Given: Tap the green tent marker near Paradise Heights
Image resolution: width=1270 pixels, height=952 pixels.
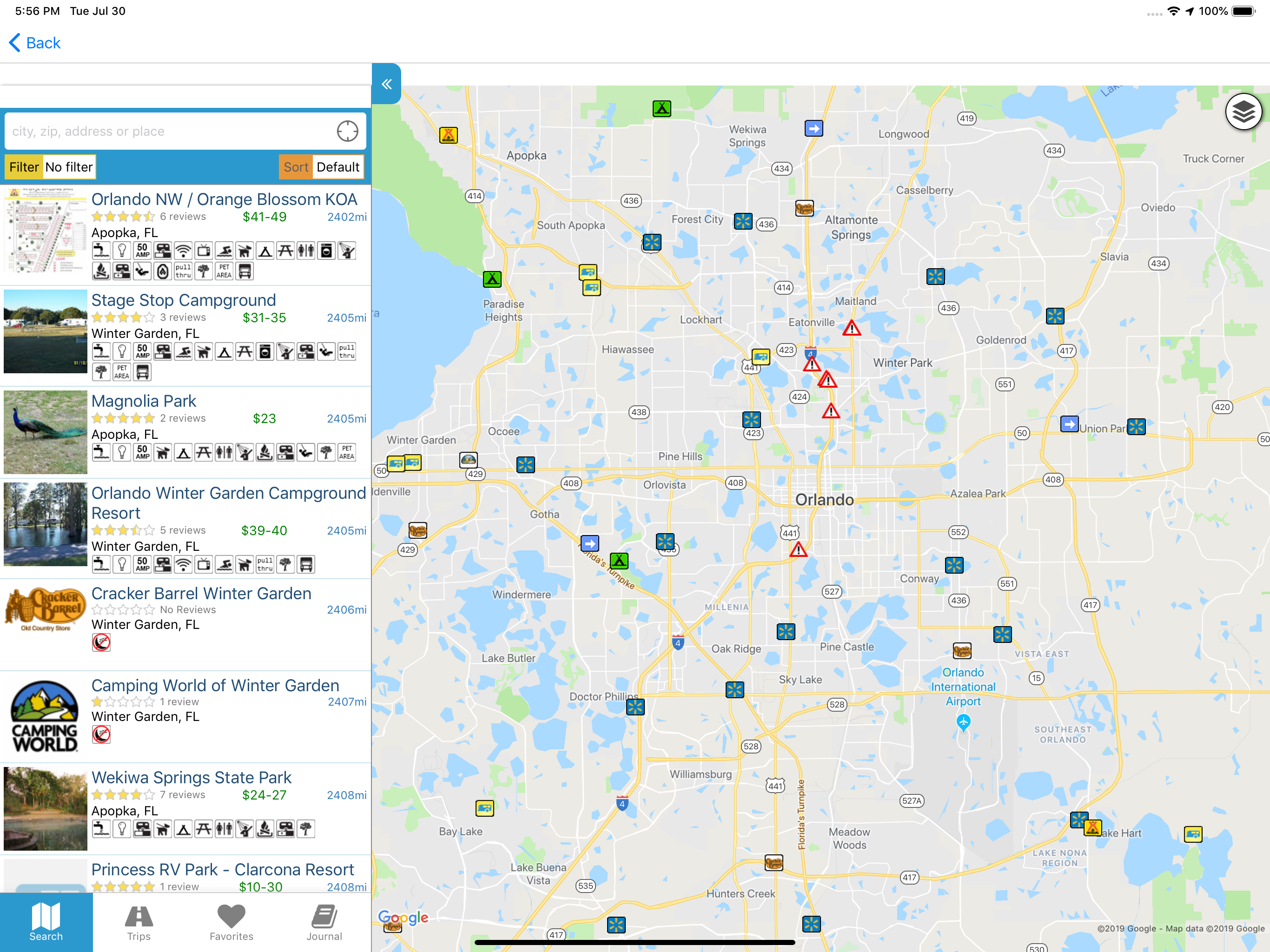Looking at the screenshot, I should pyautogui.click(x=492, y=279).
